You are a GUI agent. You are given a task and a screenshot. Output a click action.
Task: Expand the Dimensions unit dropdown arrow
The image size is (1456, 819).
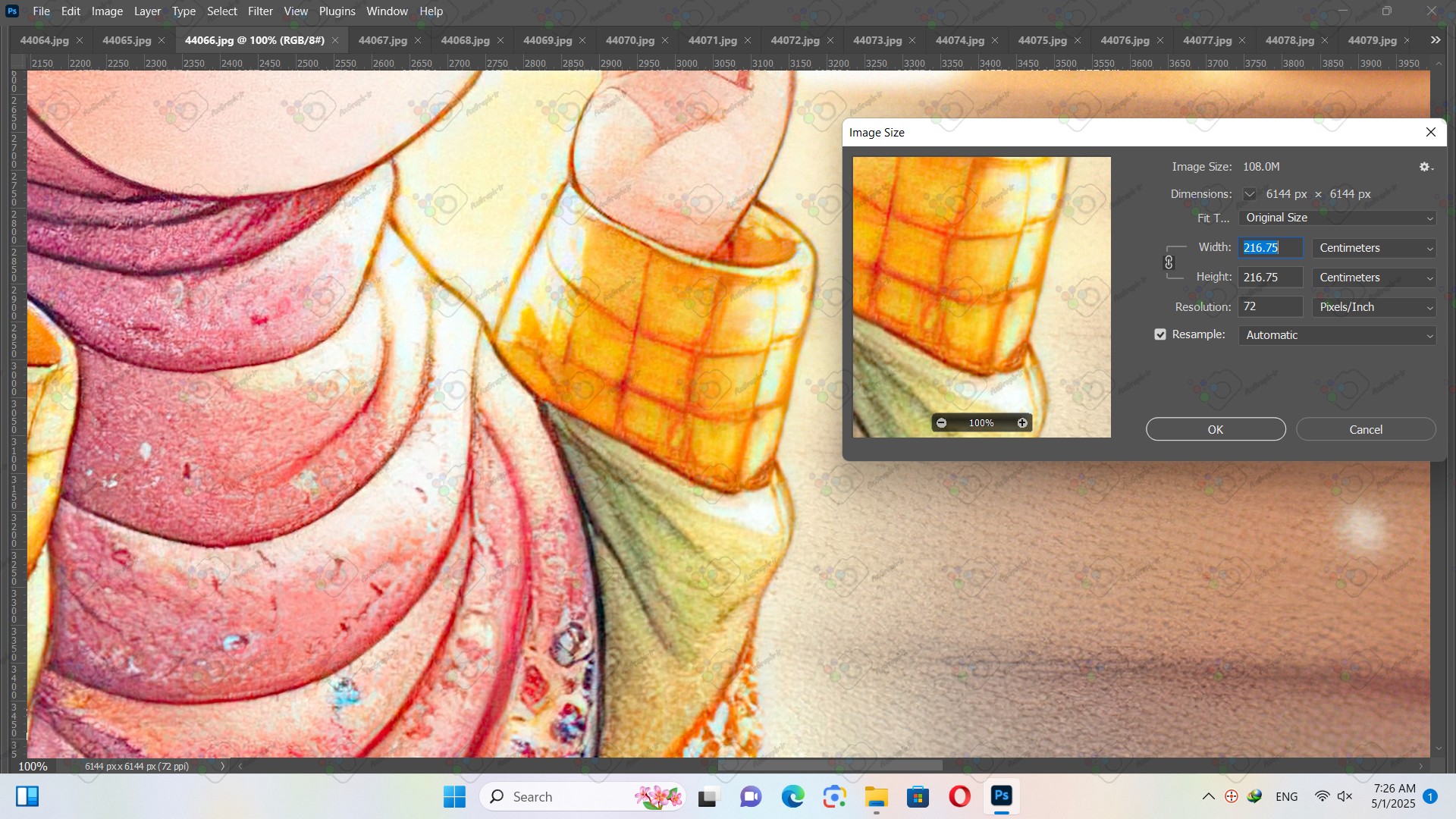pyautogui.click(x=1249, y=194)
